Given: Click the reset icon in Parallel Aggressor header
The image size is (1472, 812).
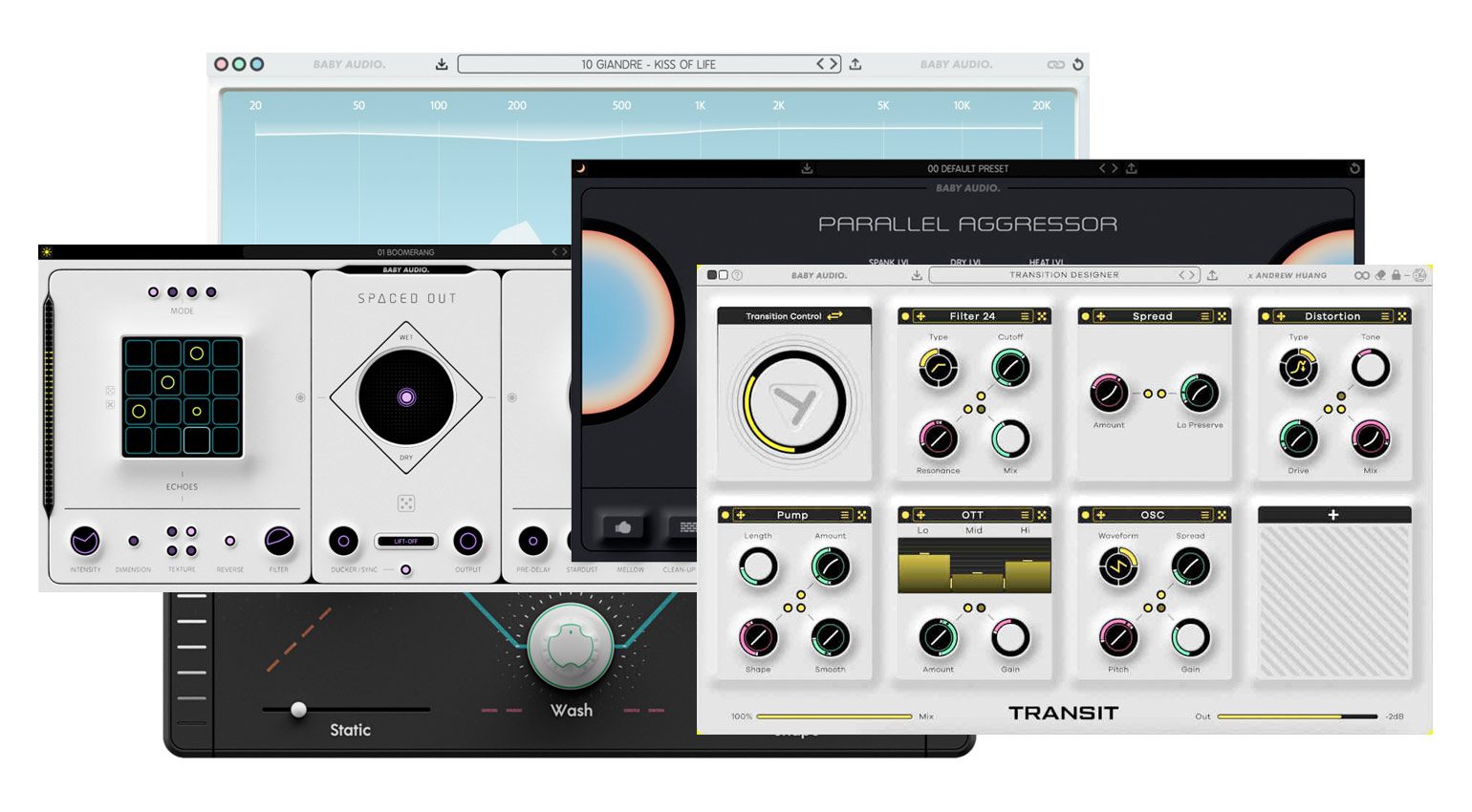Looking at the screenshot, I should point(1354,168).
